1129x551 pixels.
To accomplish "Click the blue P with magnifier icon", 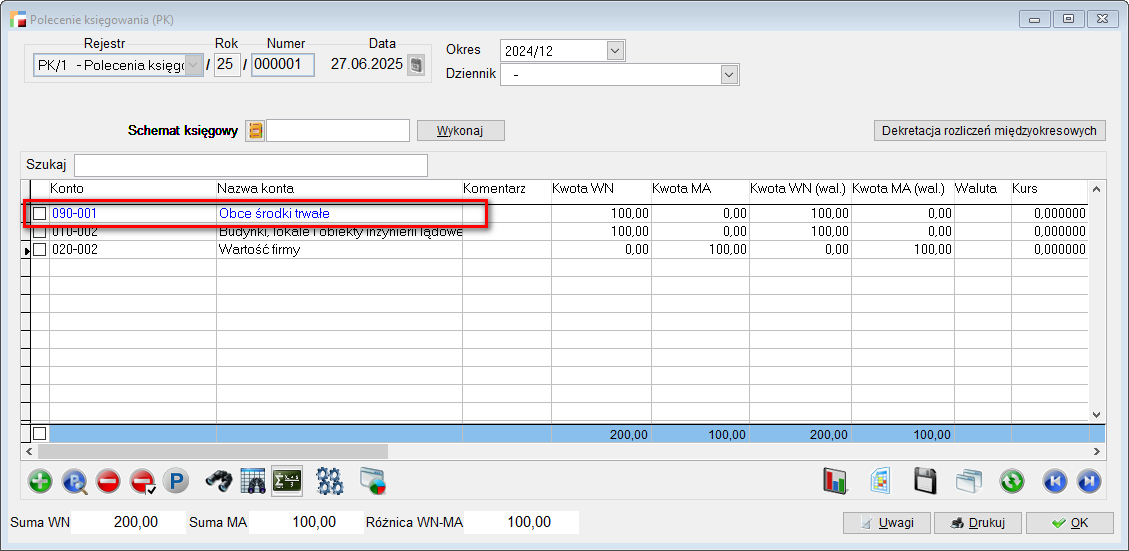I will click(x=74, y=481).
